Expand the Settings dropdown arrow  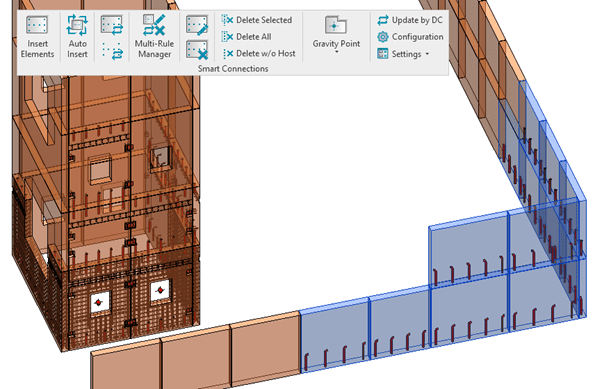(427, 54)
